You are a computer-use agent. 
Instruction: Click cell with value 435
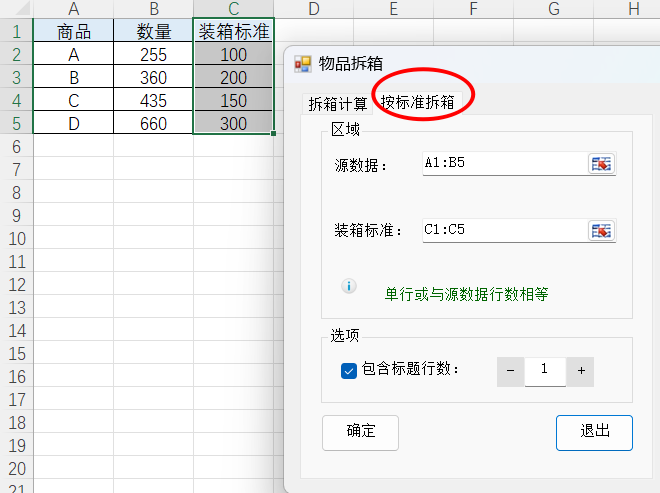(154, 101)
